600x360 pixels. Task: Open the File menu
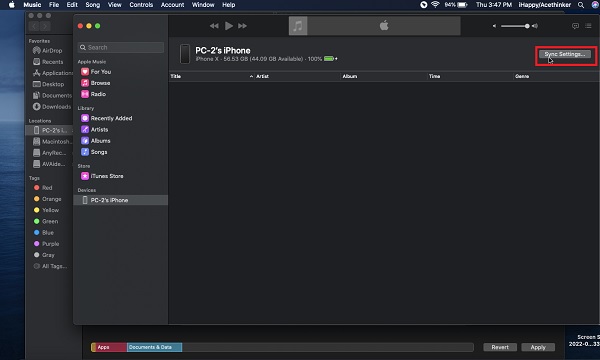tap(54, 5)
